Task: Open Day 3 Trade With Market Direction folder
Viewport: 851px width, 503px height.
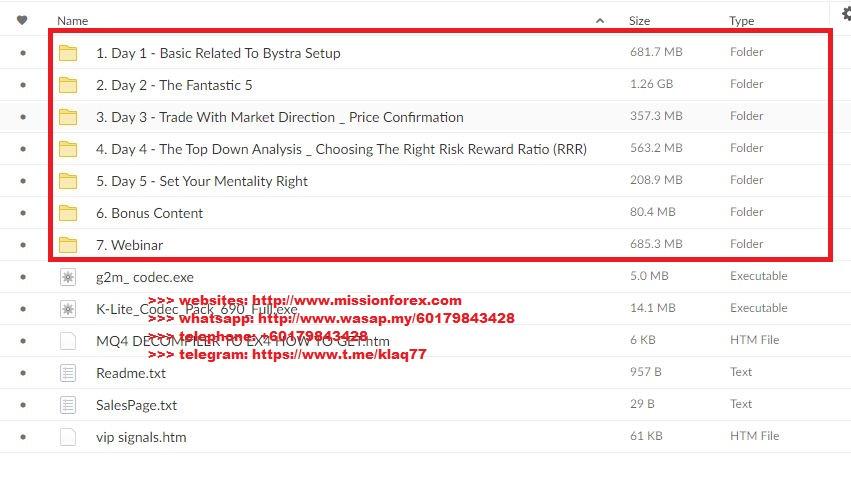Action: 279,117
